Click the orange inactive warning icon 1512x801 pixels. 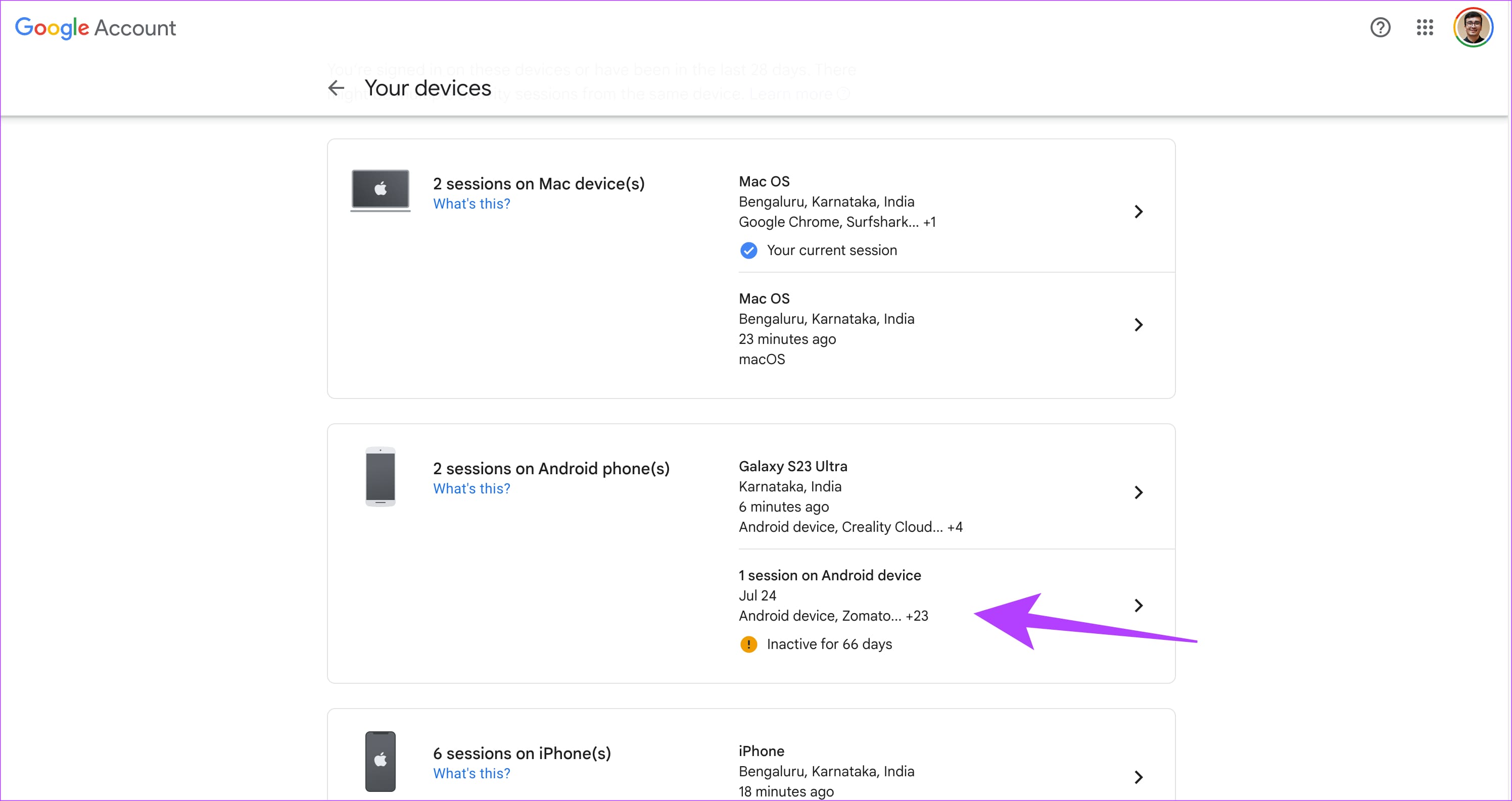coord(748,644)
